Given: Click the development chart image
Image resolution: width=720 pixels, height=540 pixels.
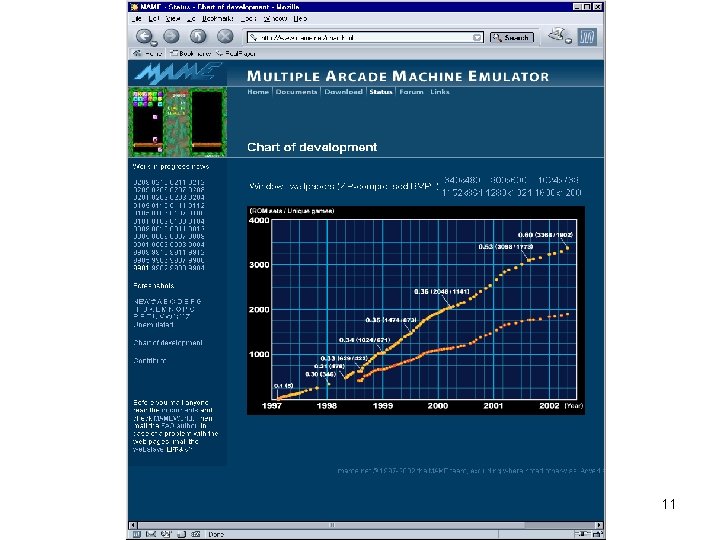Looking at the screenshot, I should [x=416, y=310].
